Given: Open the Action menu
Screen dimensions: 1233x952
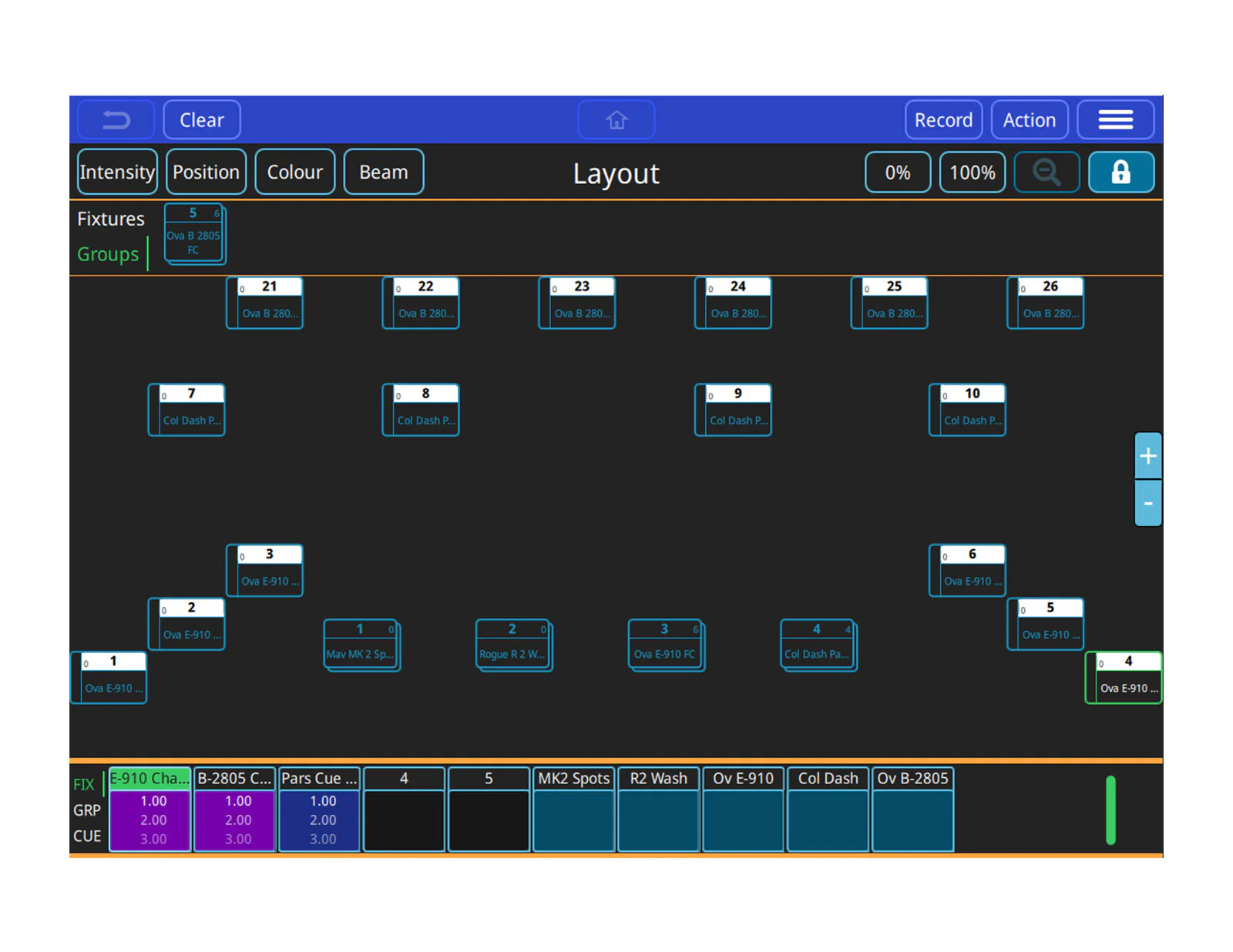Looking at the screenshot, I should [1030, 120].
